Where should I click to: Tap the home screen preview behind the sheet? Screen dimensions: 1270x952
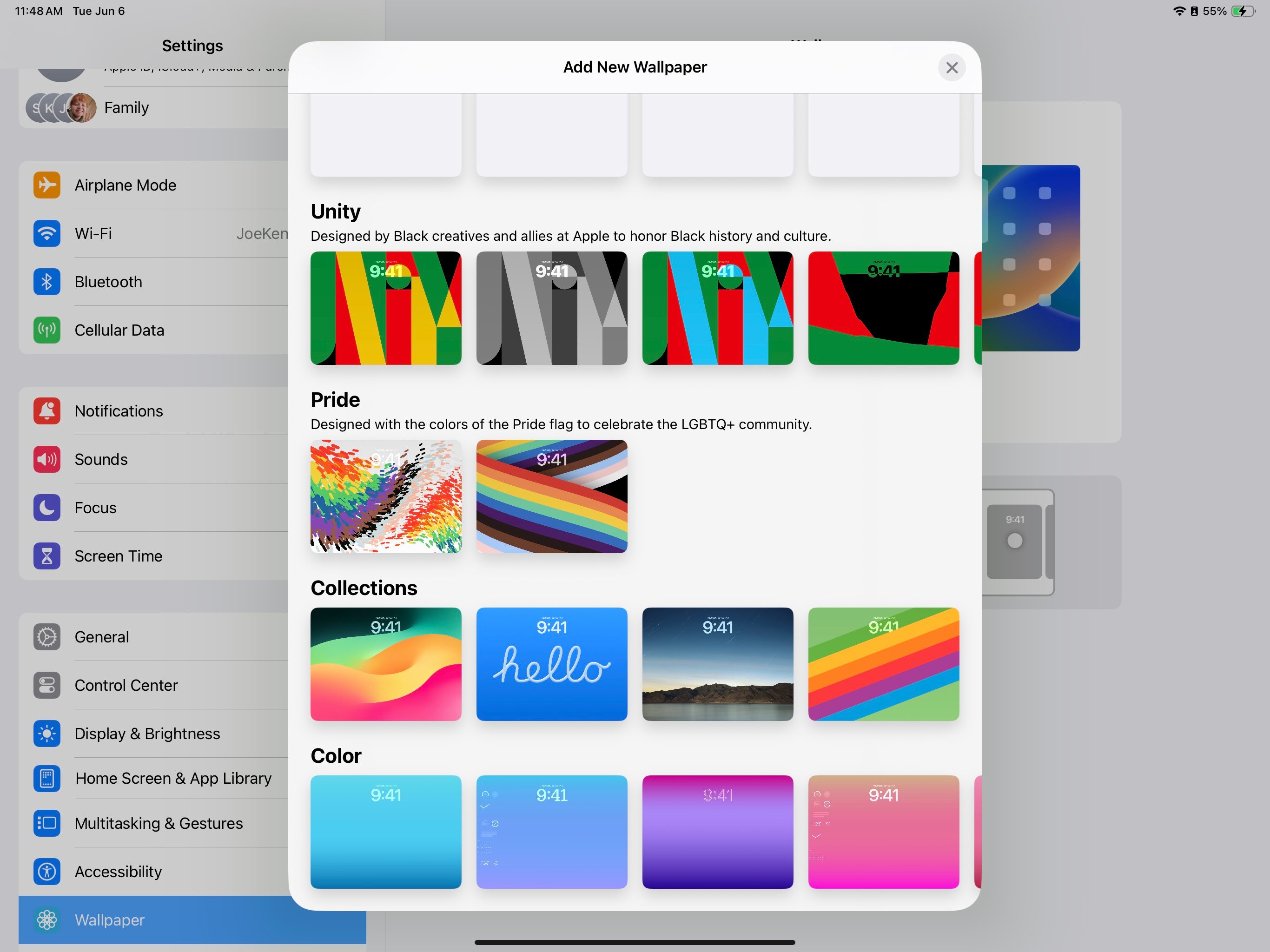(1031, 258)
